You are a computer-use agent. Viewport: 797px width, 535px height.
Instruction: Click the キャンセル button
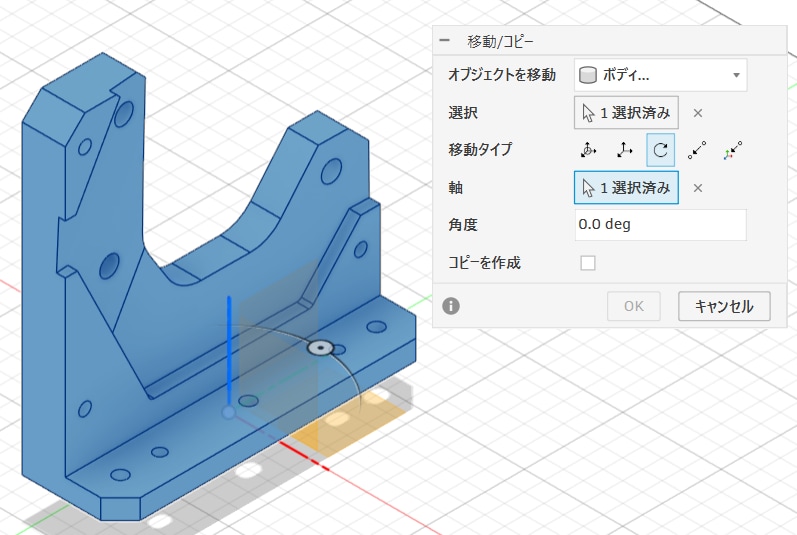724,306
